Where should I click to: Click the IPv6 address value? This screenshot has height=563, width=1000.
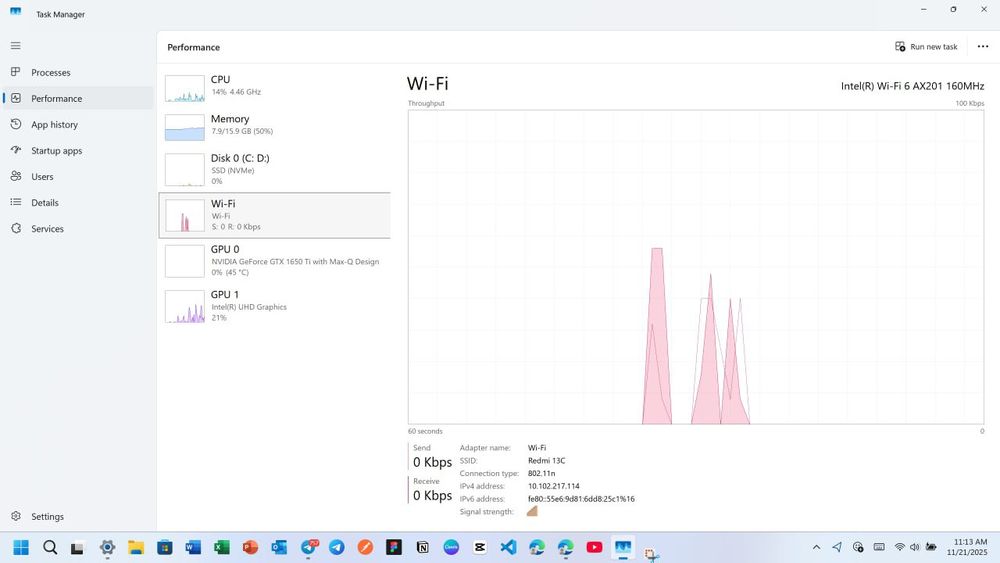pos(581,499)
